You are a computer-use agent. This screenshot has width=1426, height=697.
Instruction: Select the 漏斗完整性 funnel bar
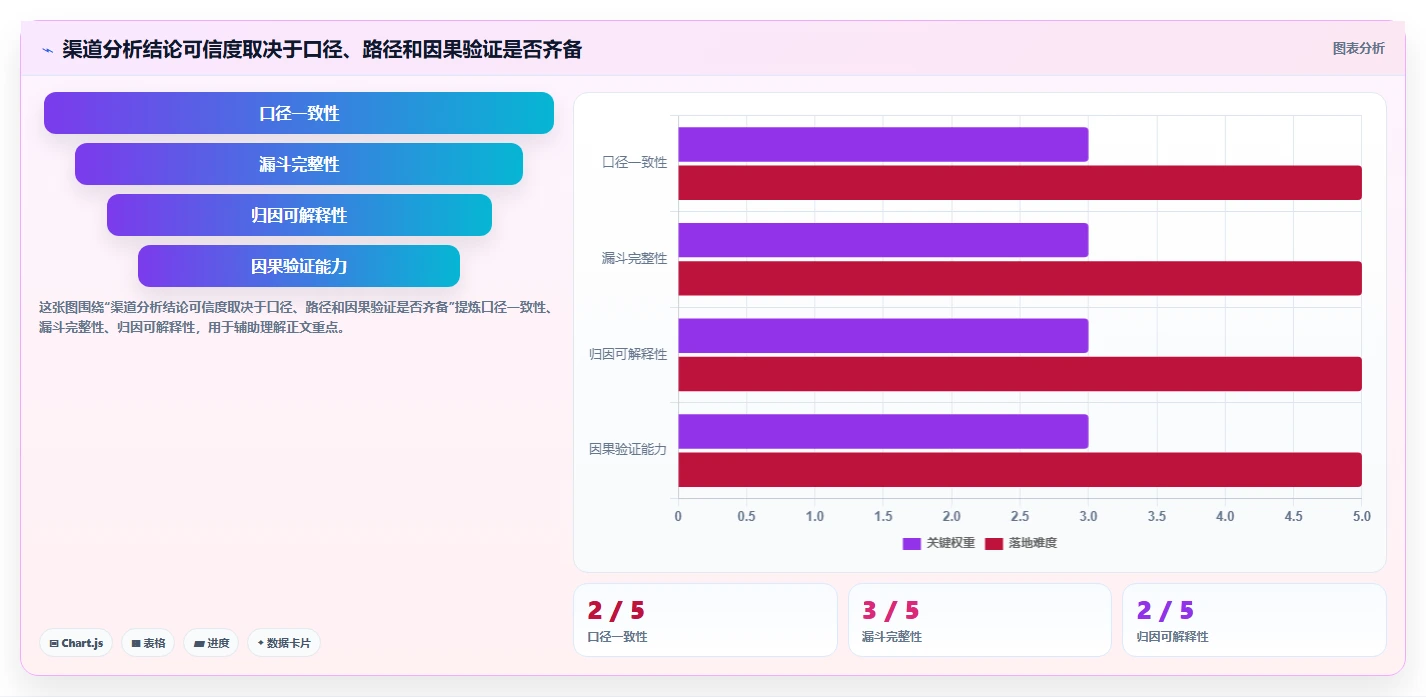(299, 164)
